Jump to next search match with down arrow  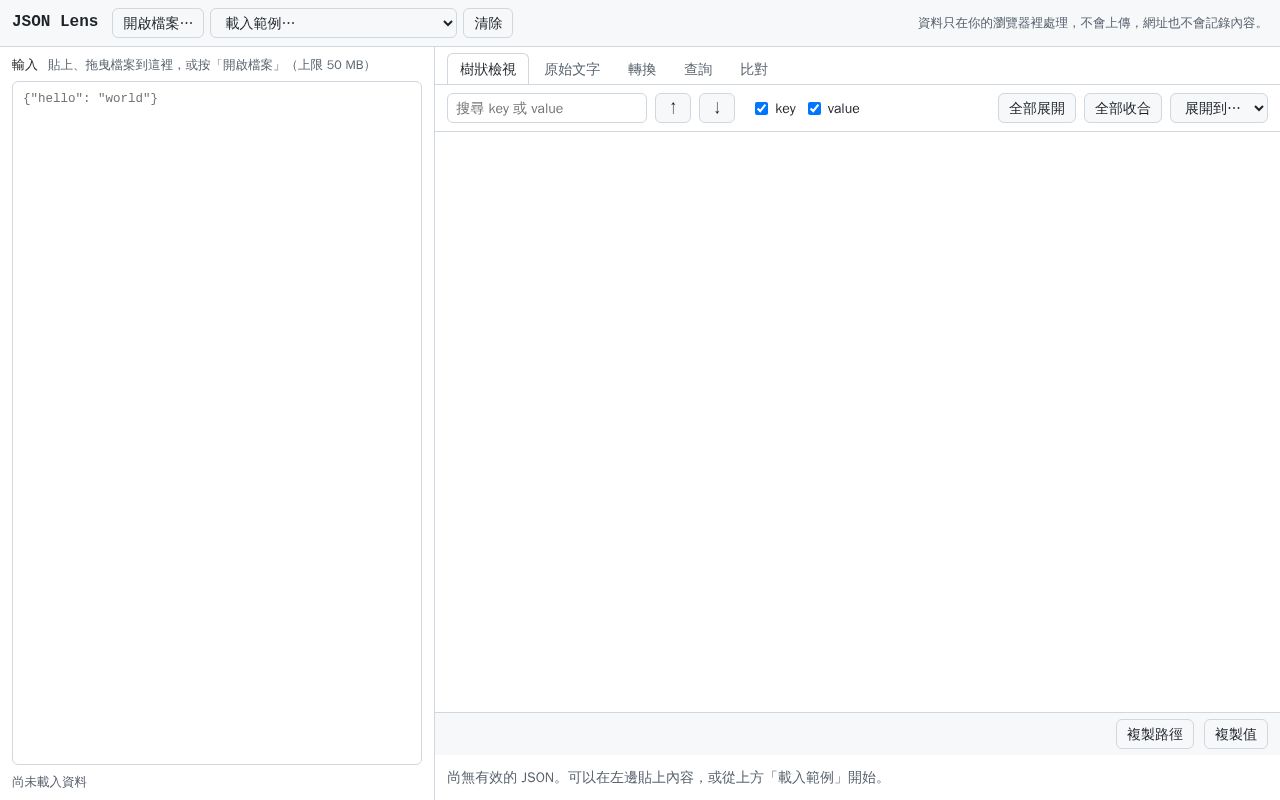(717, 108)
